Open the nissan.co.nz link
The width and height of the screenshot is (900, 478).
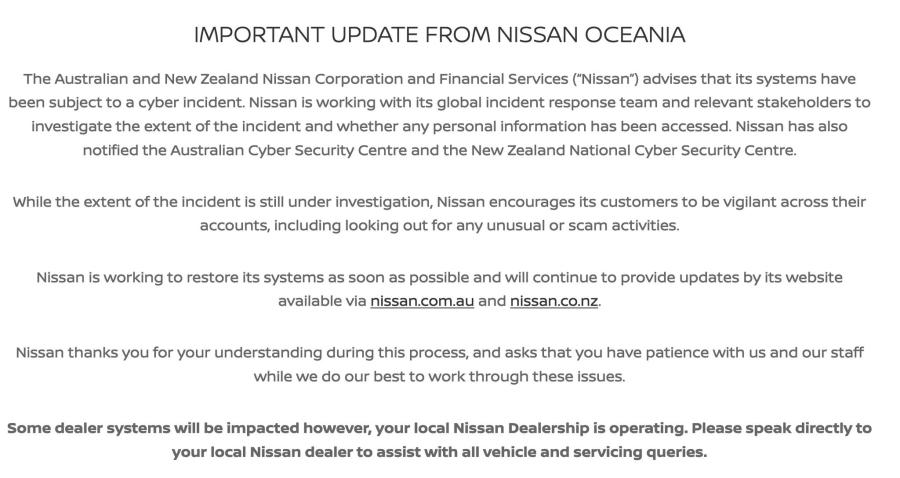coord(554,301)
